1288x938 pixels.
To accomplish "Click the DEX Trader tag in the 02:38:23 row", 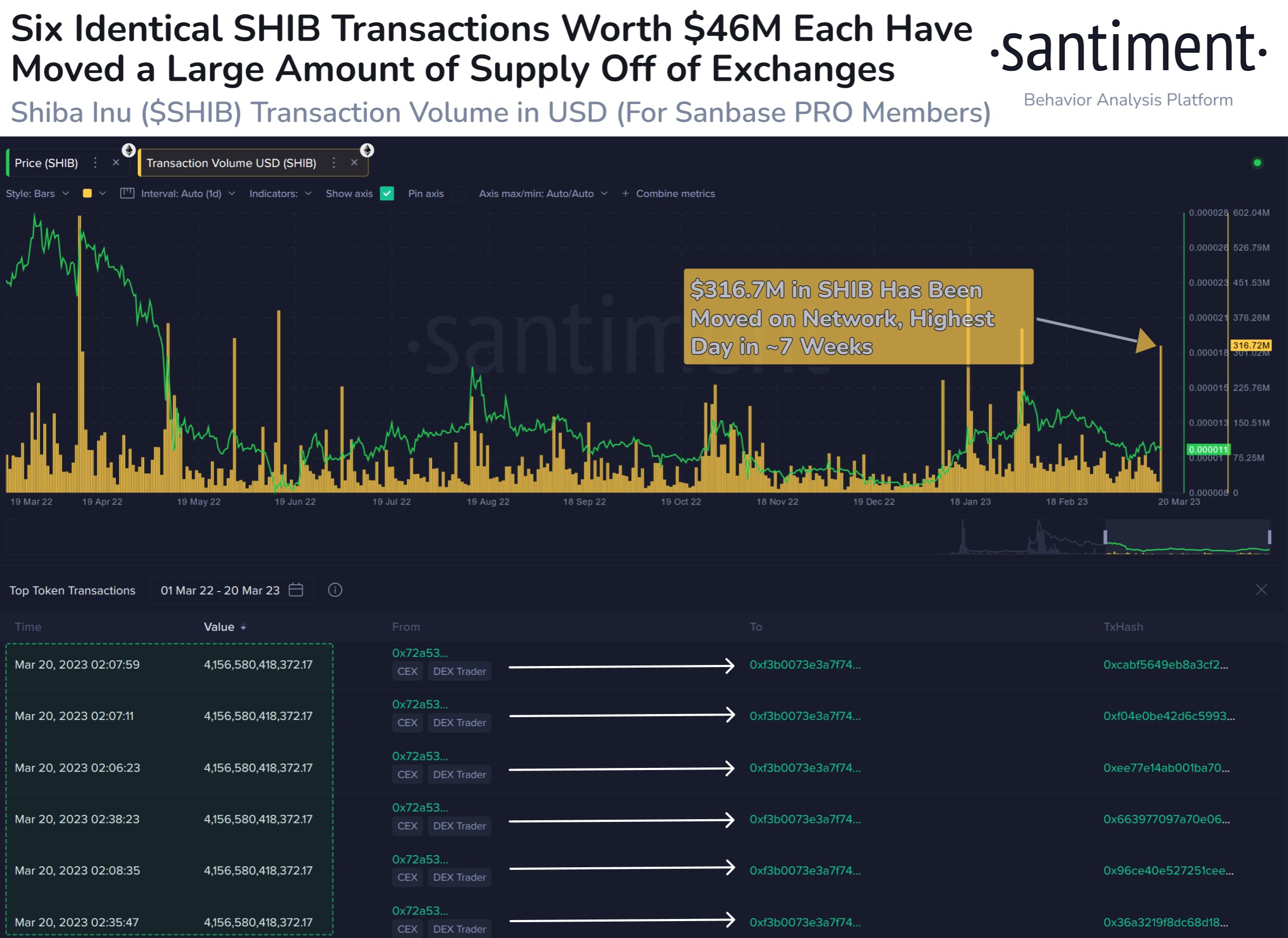I will tap(459, 826).
